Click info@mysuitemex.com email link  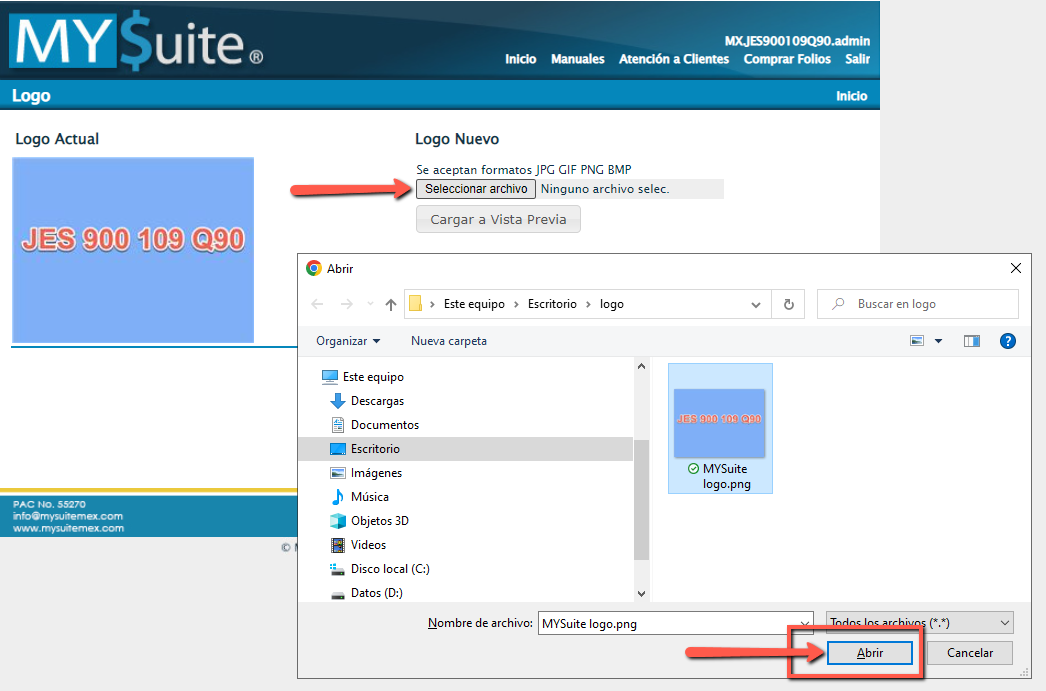click(67, 516)
